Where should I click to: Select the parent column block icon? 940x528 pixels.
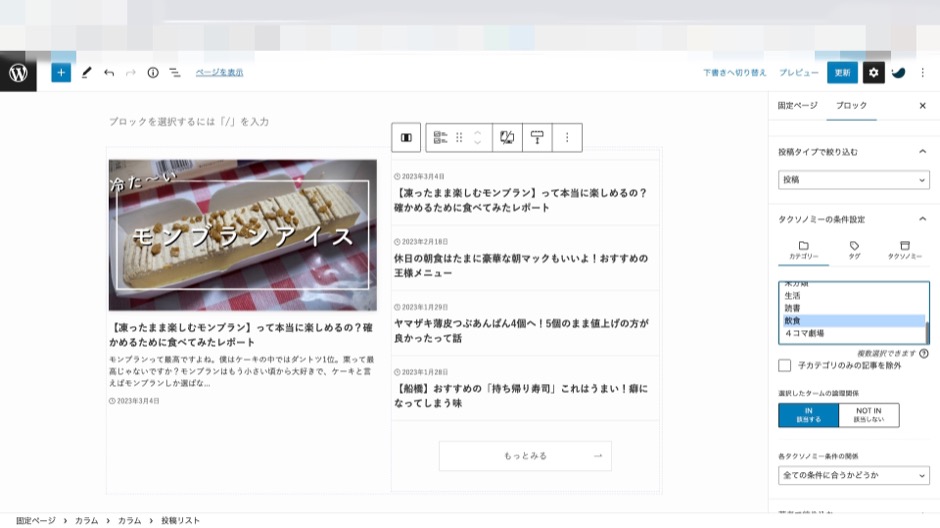pyautogui.click(x=406, y=137)
